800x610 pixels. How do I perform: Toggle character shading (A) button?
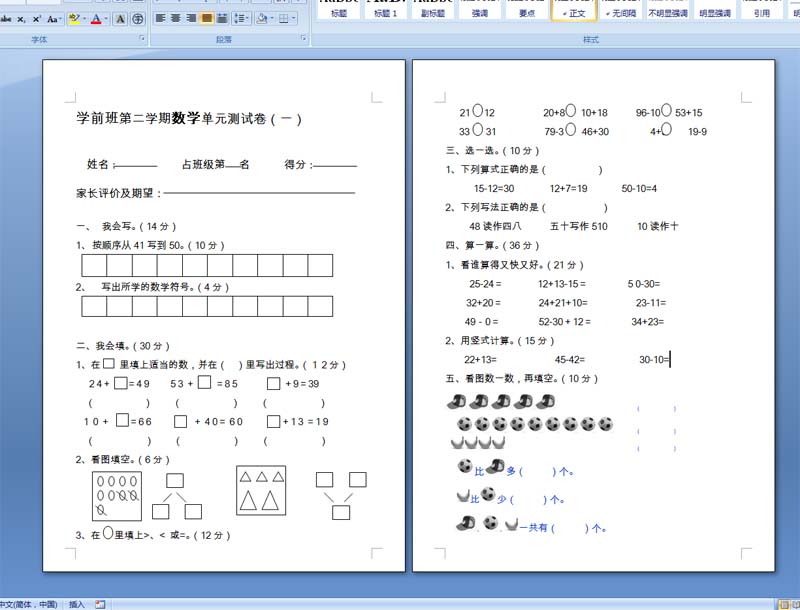click(x=120, y=19)
